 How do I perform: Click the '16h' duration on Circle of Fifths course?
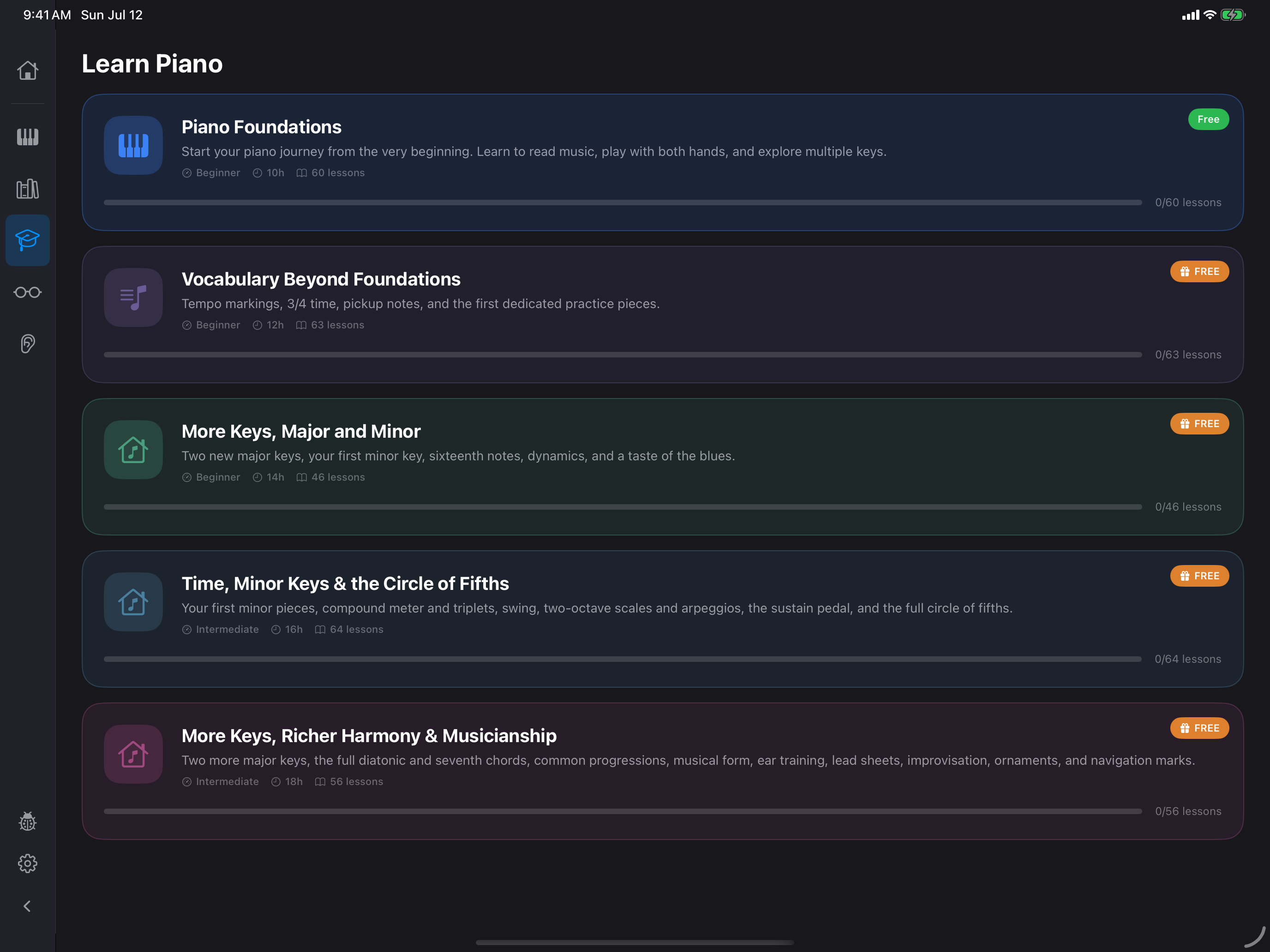[x=287, y=630]
